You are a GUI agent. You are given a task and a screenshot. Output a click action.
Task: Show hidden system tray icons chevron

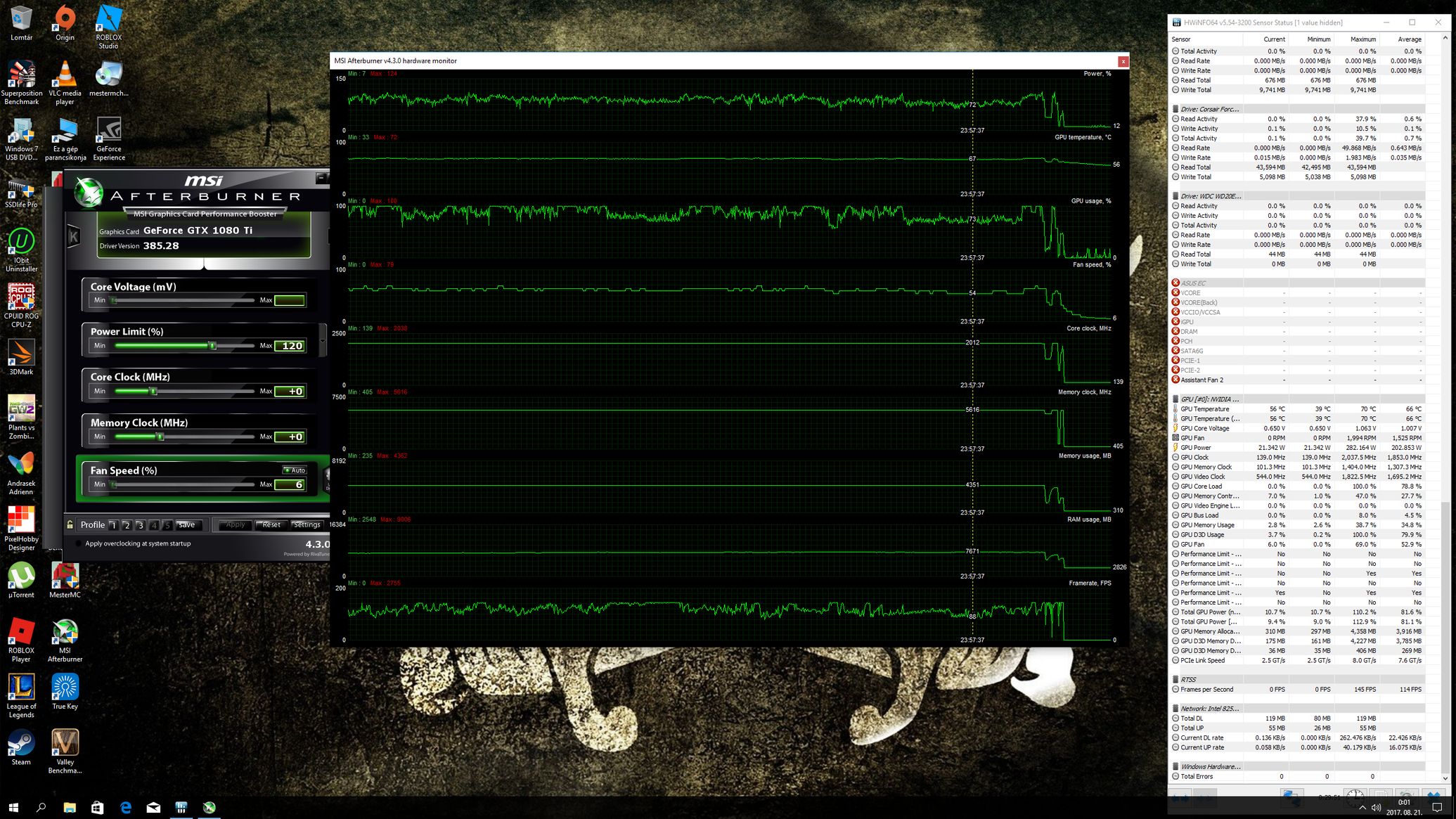[1362, 808]
